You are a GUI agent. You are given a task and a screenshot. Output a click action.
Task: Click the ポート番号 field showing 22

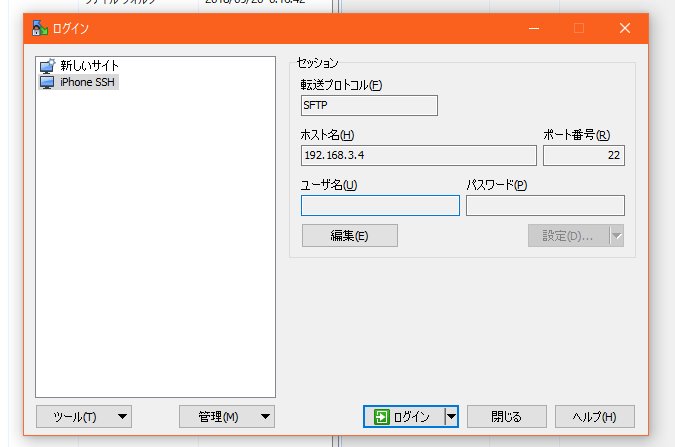coord(584,155)
